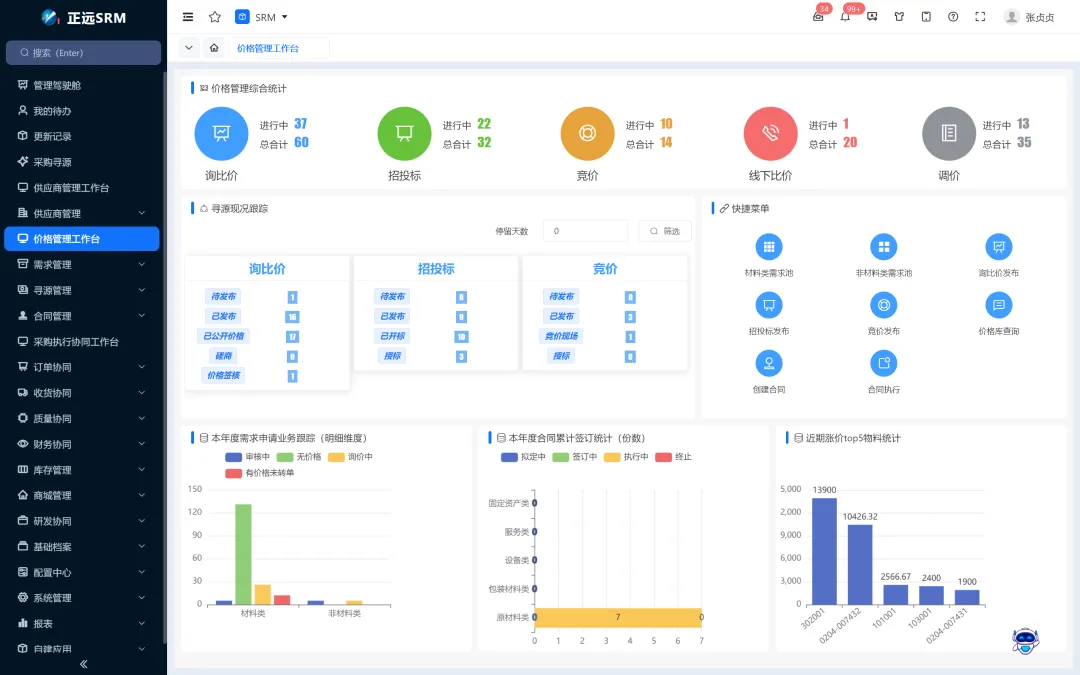Open 询比价发布 shortcut icon
The height and width of the screenshot is (675, 1080).
pos(999,247)
